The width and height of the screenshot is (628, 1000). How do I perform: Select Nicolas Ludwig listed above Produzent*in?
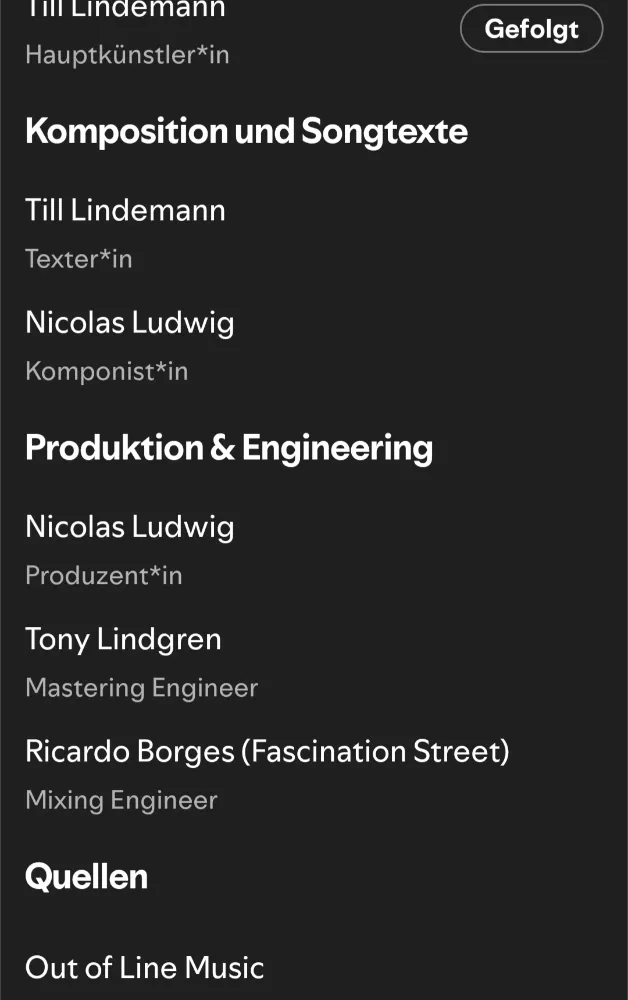(129, 526)
